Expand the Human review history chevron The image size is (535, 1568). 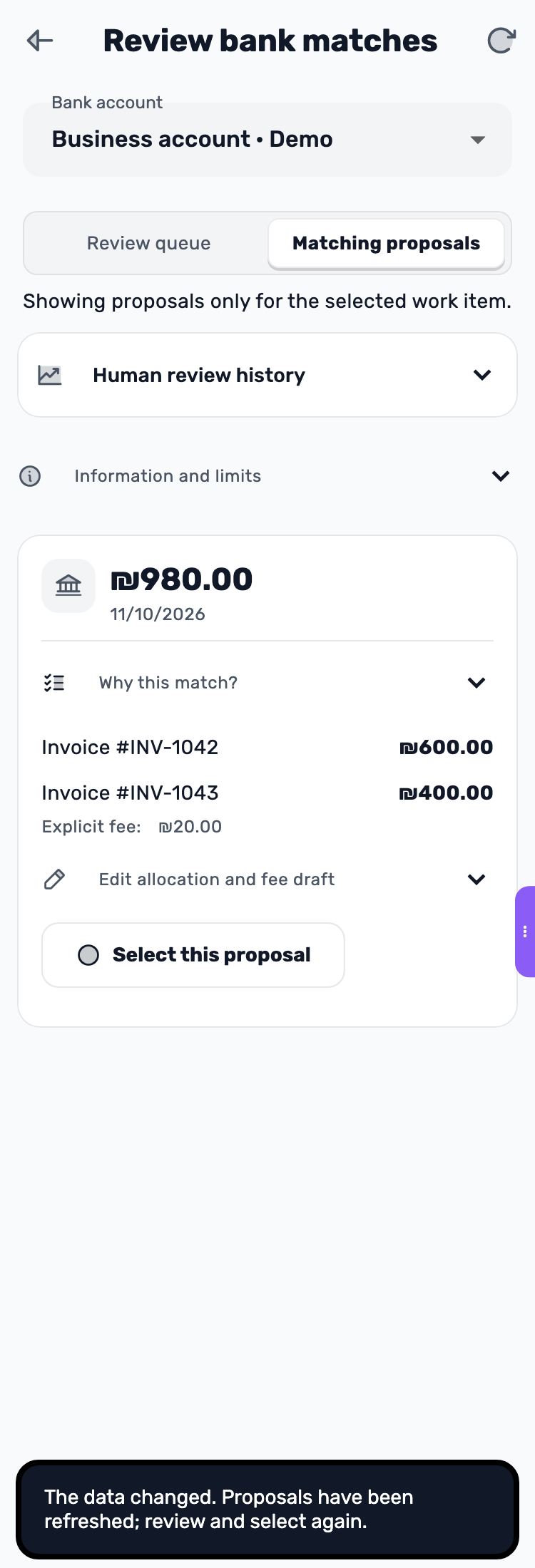click(x=482, y=375)
